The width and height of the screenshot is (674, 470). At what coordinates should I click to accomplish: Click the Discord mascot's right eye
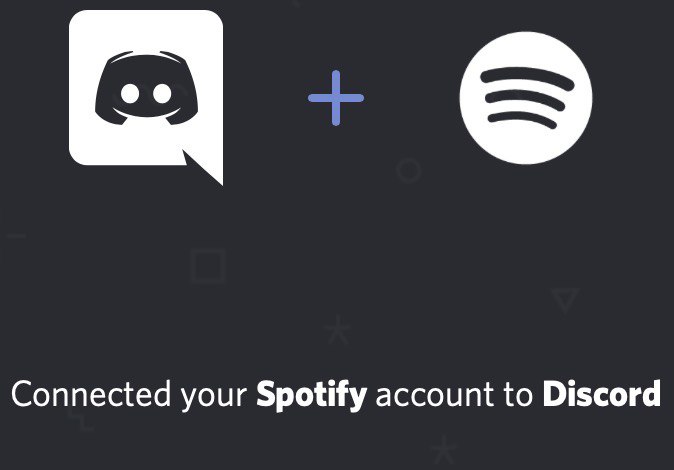click(162, 94)
